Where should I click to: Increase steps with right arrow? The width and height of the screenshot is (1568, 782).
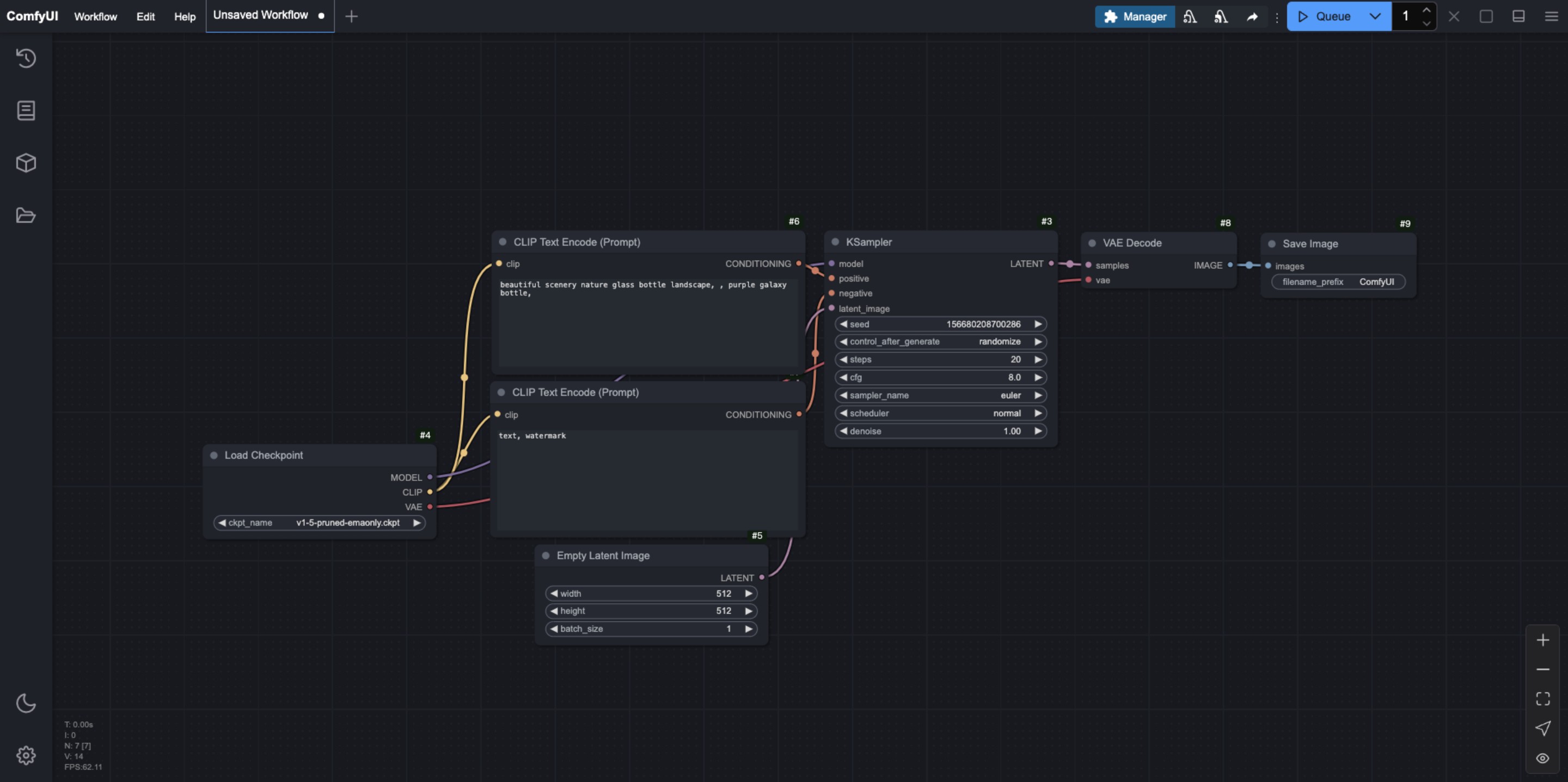click(1038, 360)
